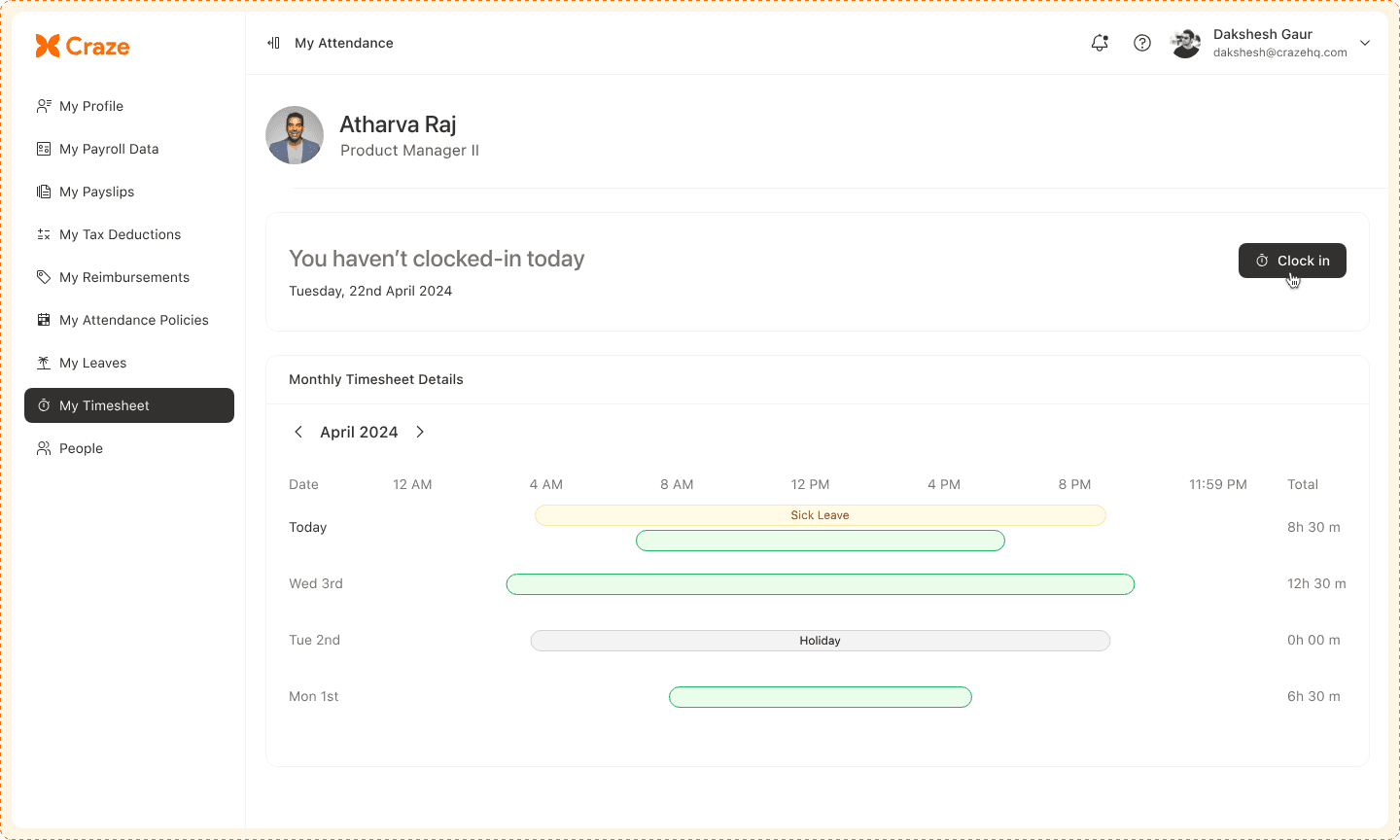Click the 0h 00 m total value

click(1313, 640)
